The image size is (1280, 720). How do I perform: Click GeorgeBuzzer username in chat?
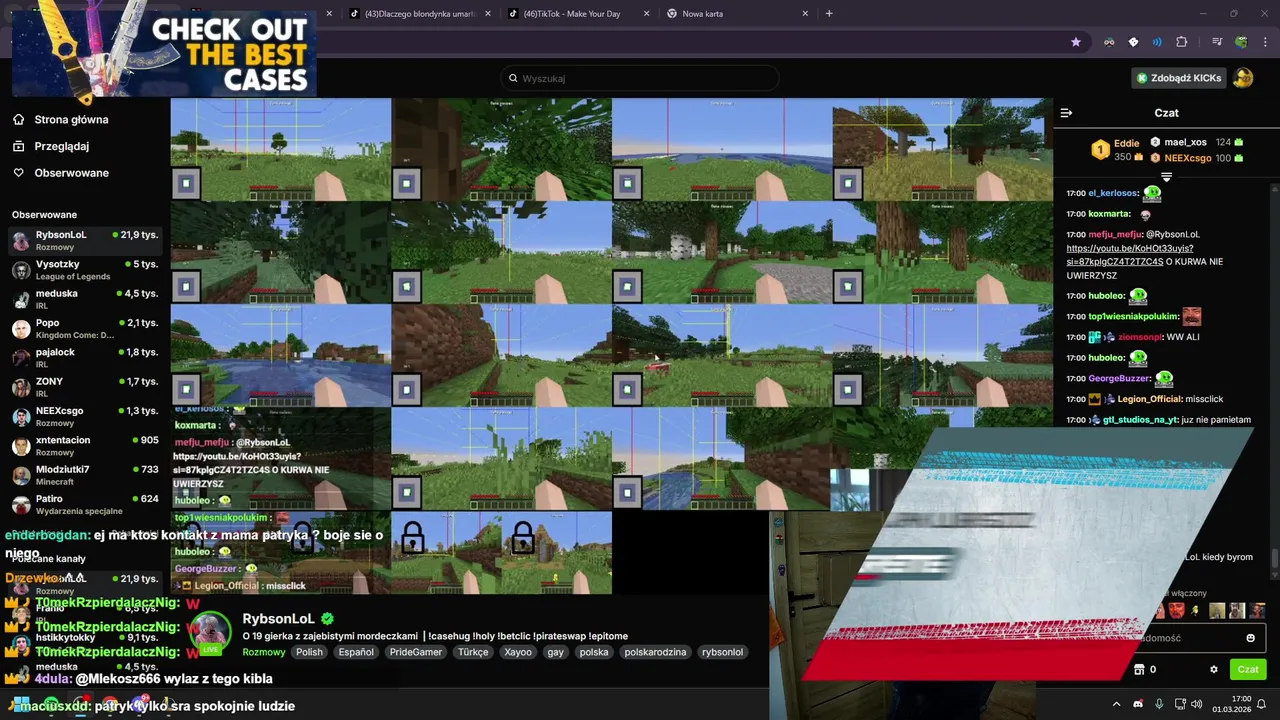1119,379
